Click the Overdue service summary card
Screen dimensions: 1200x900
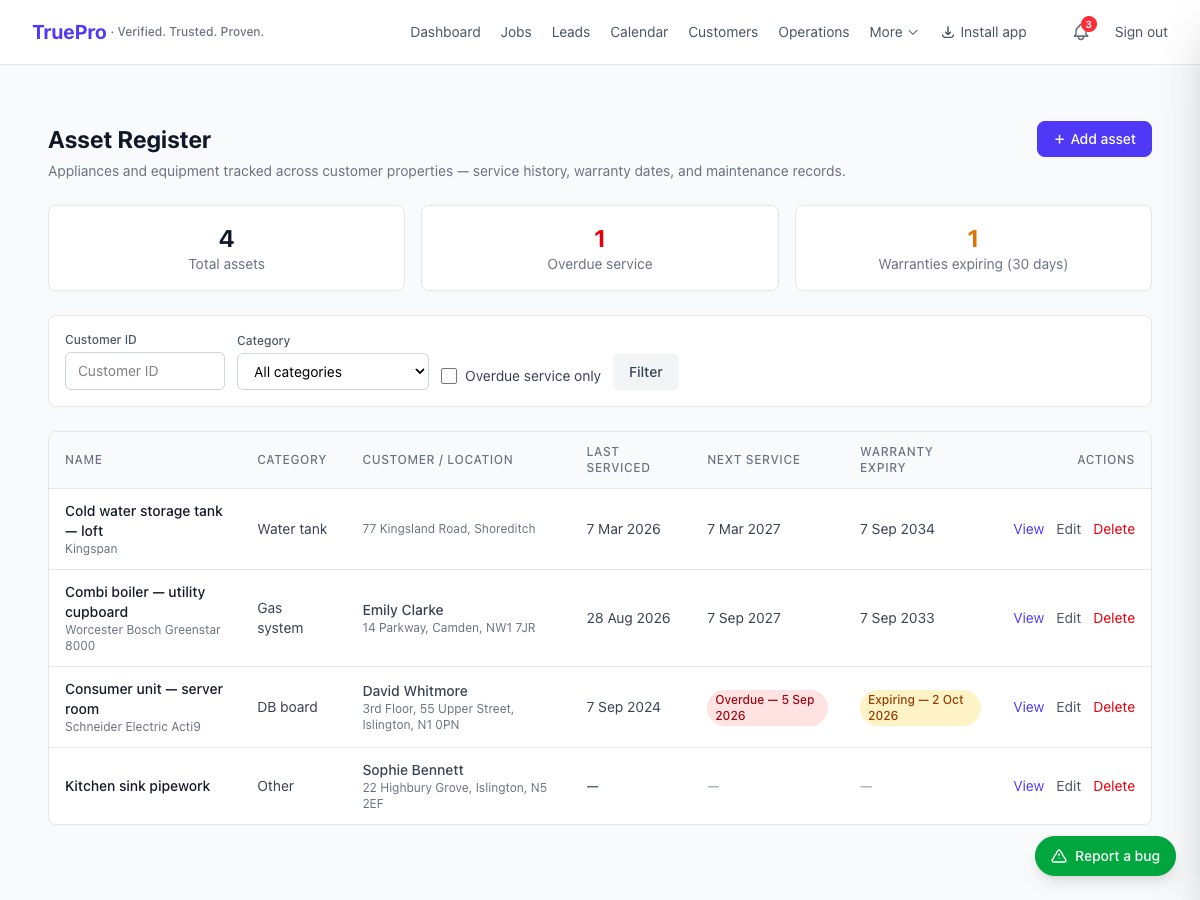tap(600, 248)
